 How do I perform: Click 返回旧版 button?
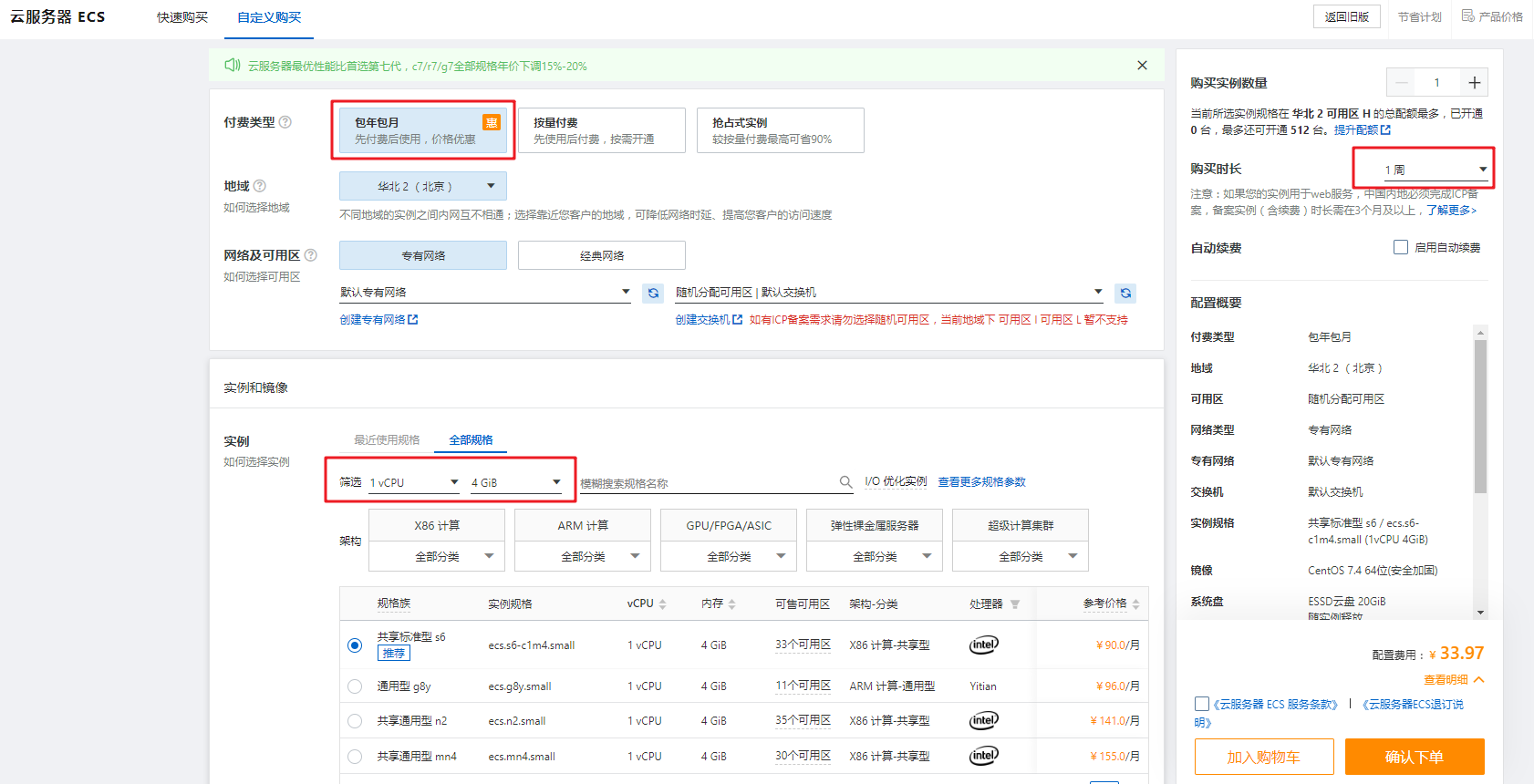tap(1347, 16)
